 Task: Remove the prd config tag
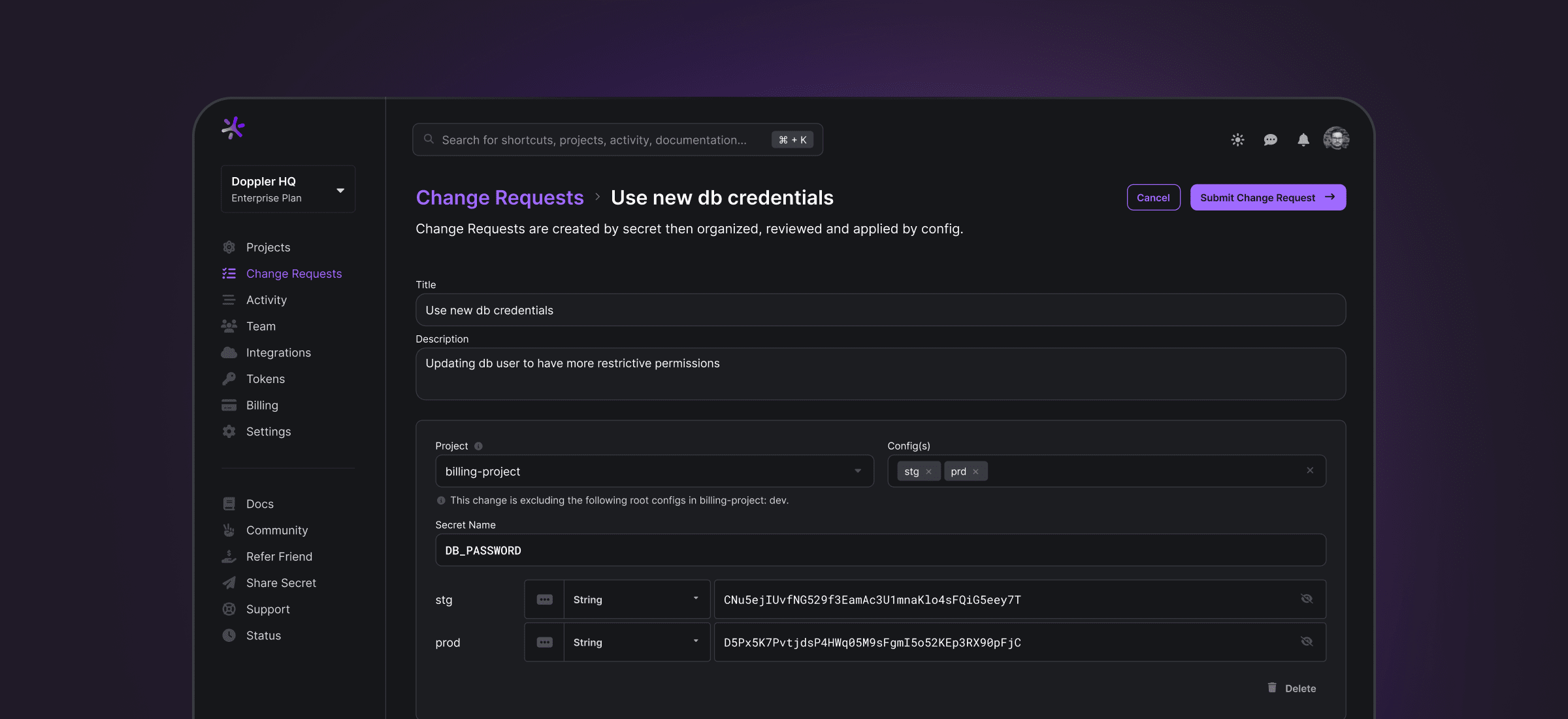pos(975,472)
